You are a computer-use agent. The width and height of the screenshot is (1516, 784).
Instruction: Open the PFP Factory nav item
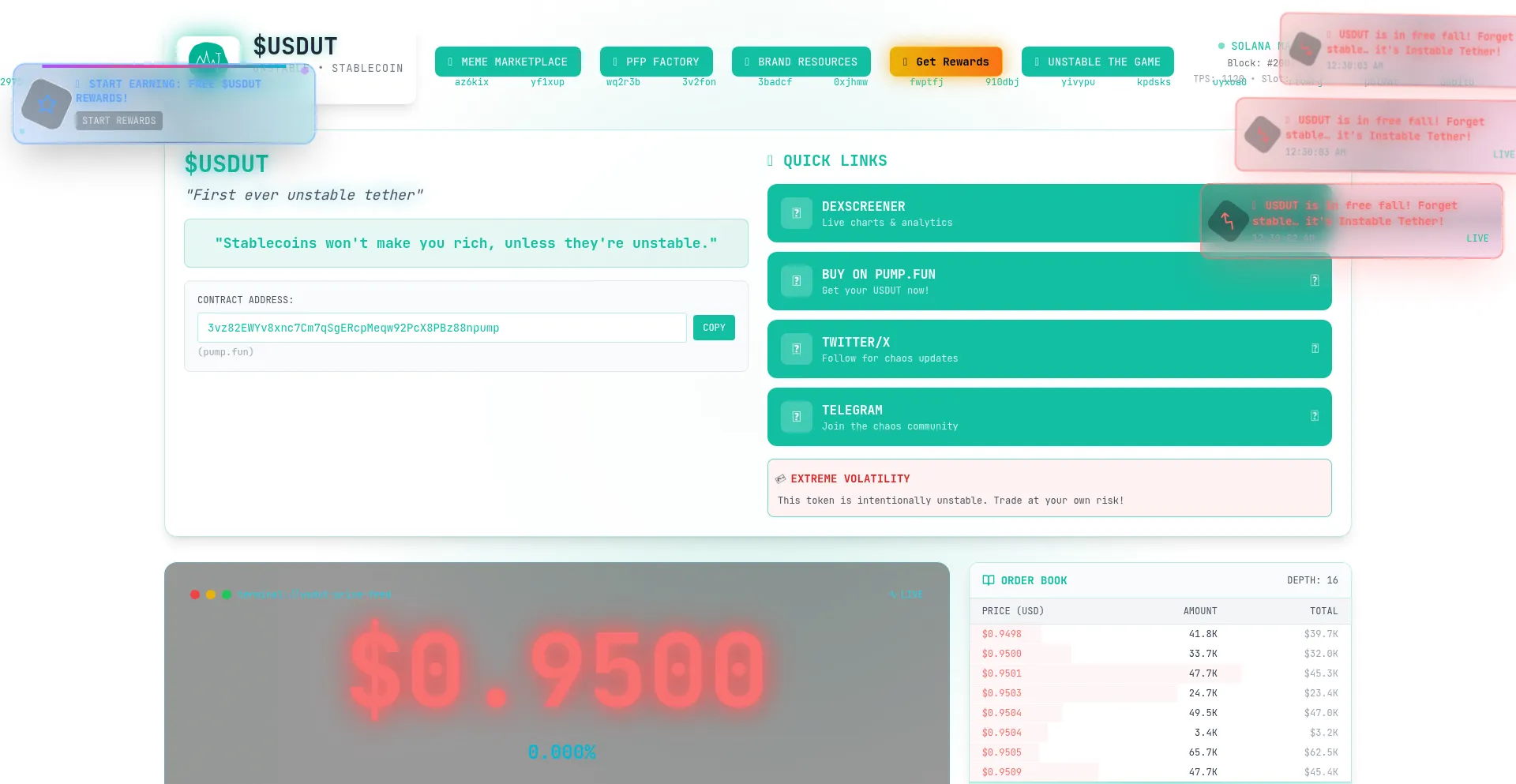coord(656,62)
